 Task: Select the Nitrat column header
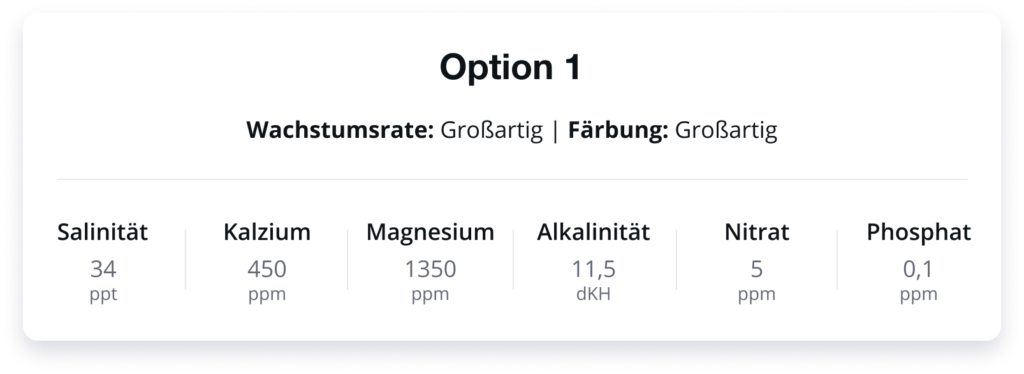point(757,232)
